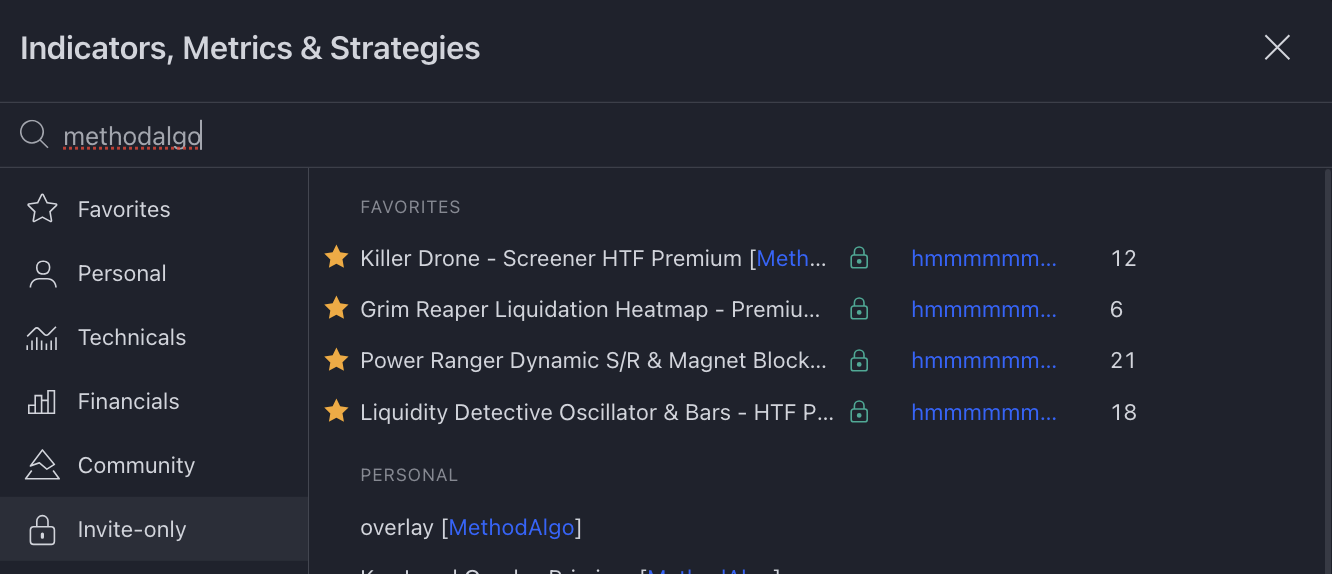
Task: Click into the methodalgo search field
Action: tap(600, 135)
